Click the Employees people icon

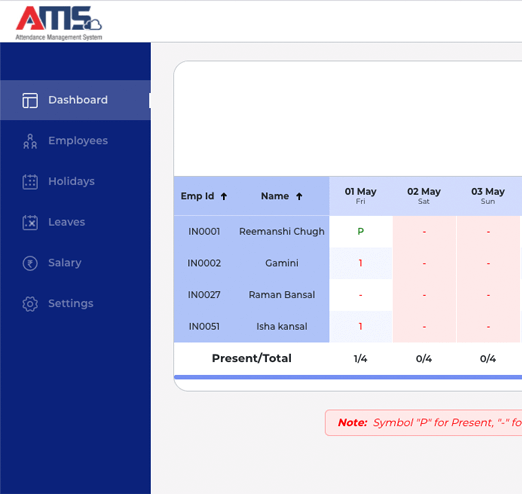click(30, 141)
